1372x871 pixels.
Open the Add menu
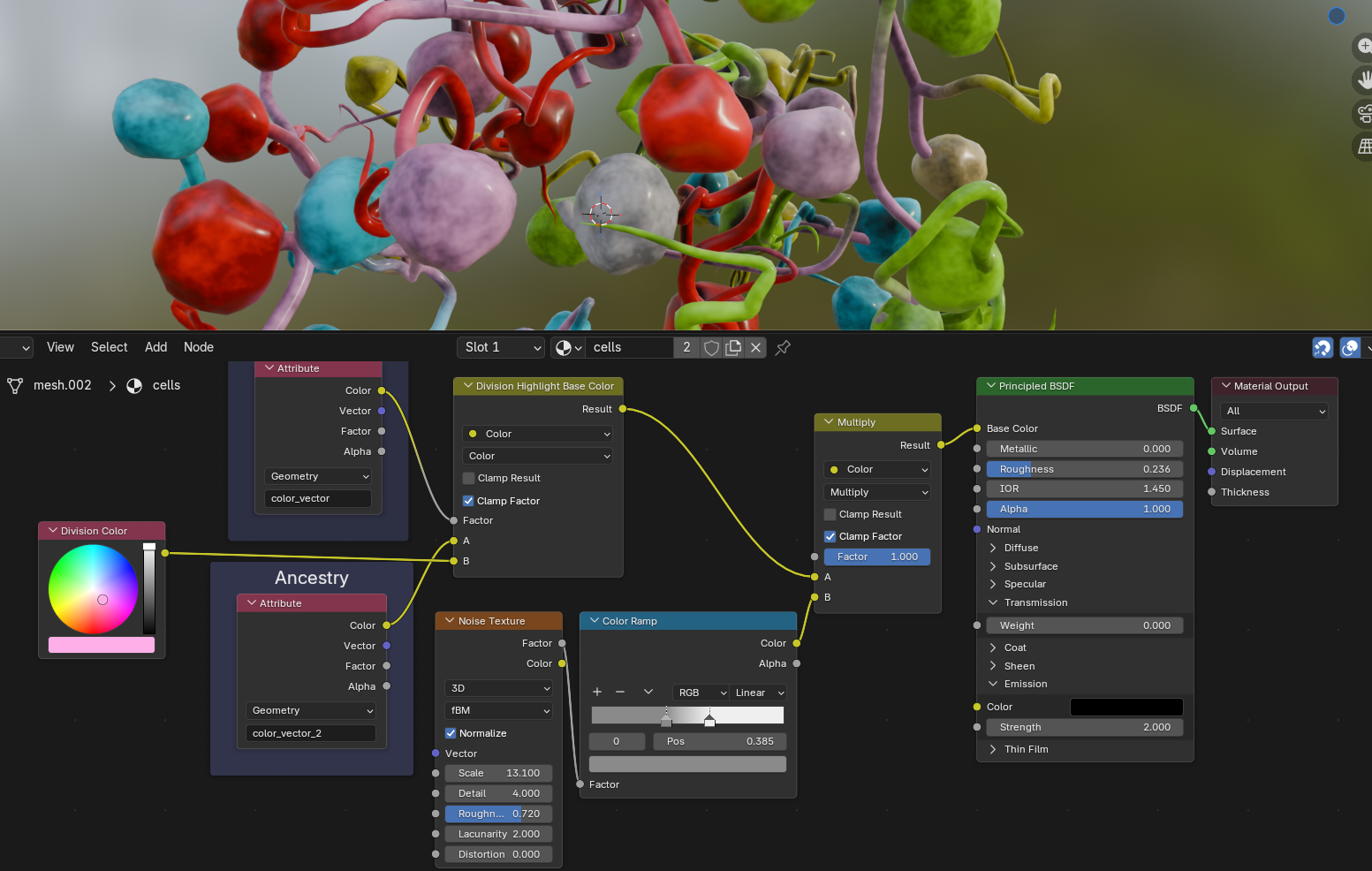(155, 347)
